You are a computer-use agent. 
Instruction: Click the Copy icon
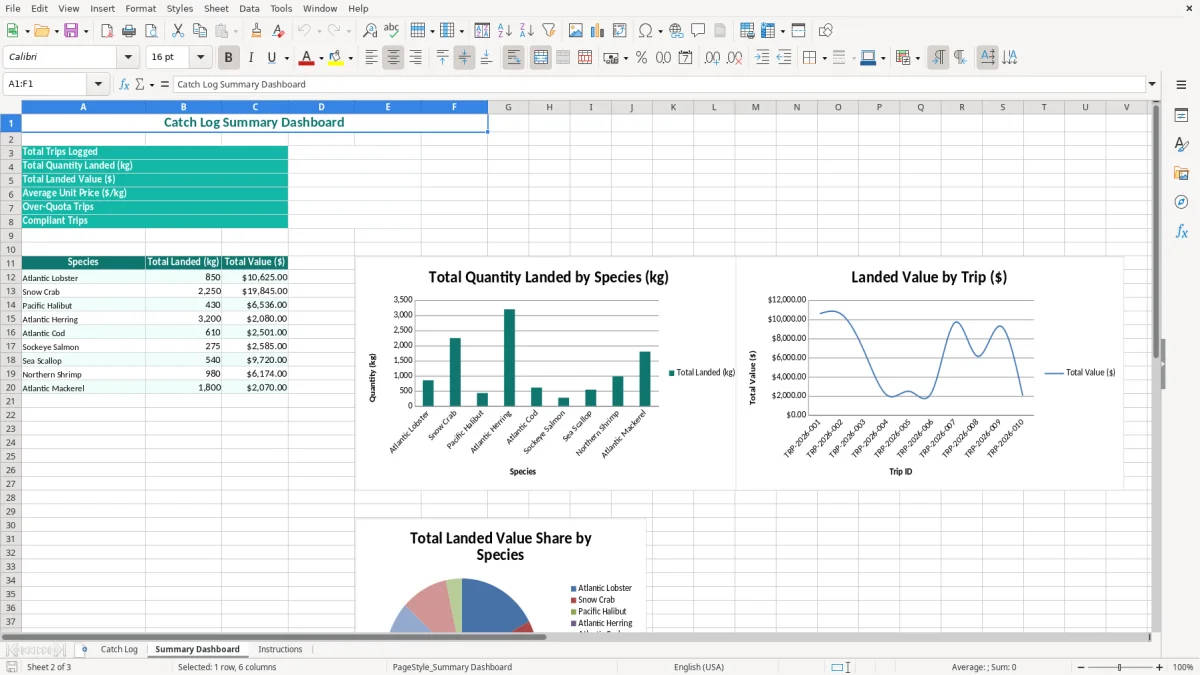199,31
